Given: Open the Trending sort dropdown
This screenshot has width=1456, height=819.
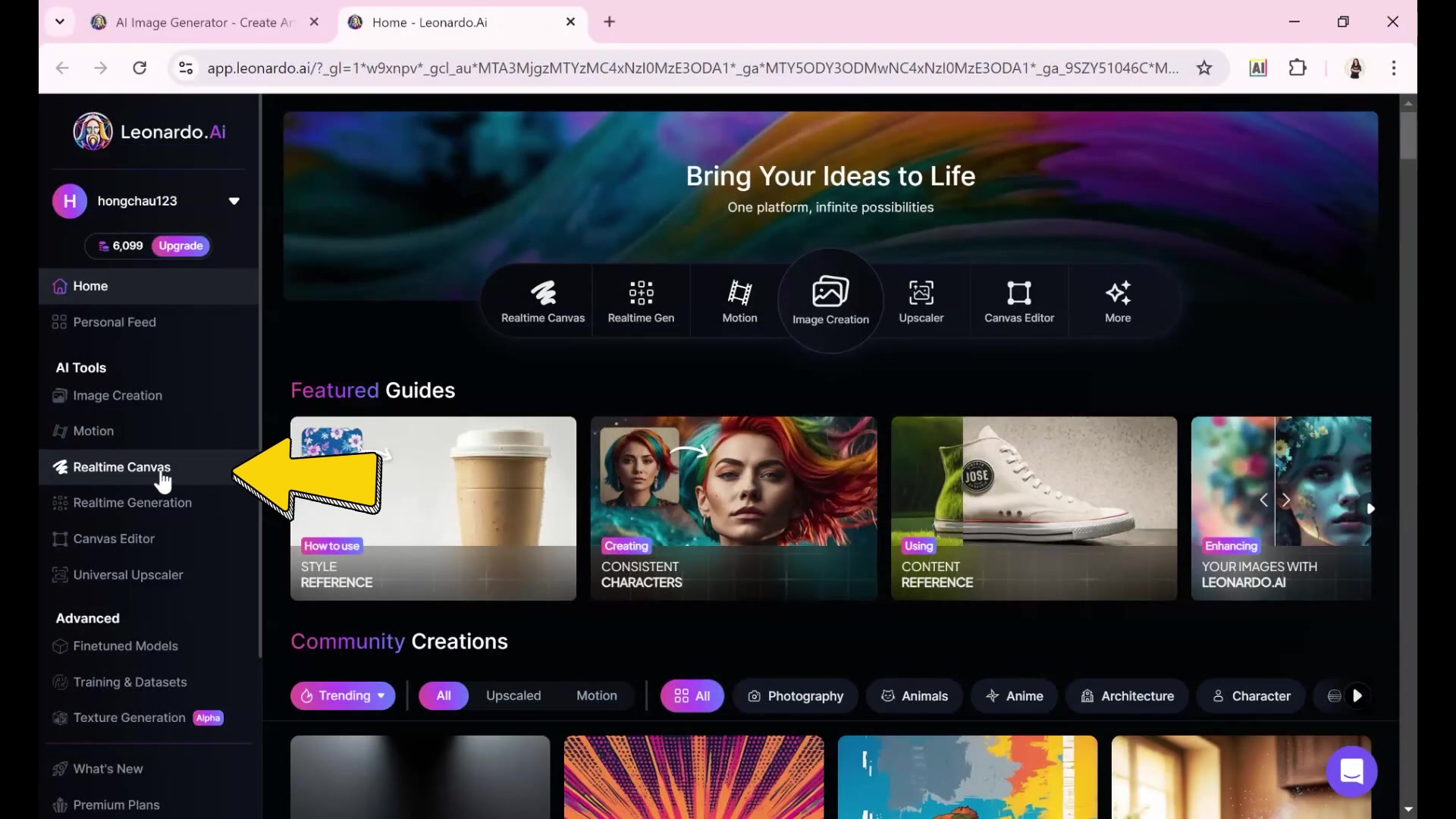Looking at the screenshot, I should pos(343,695).
